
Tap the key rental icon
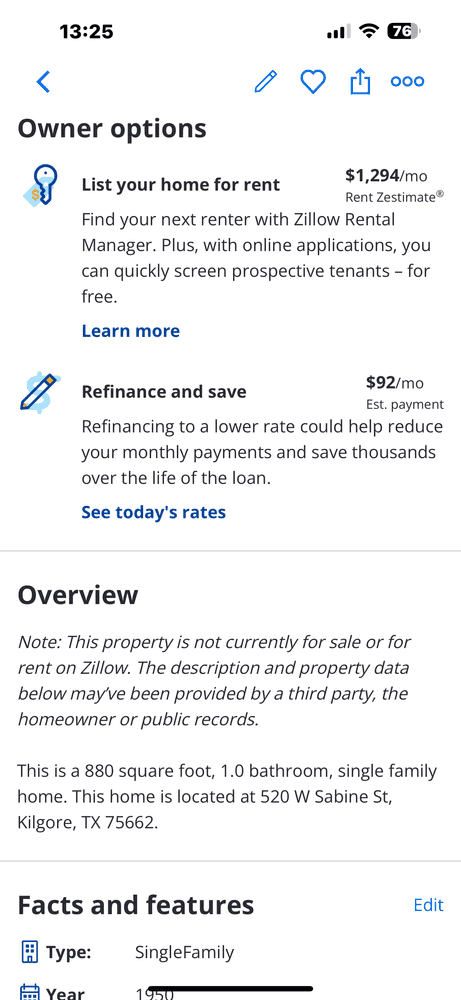(41, 185)
